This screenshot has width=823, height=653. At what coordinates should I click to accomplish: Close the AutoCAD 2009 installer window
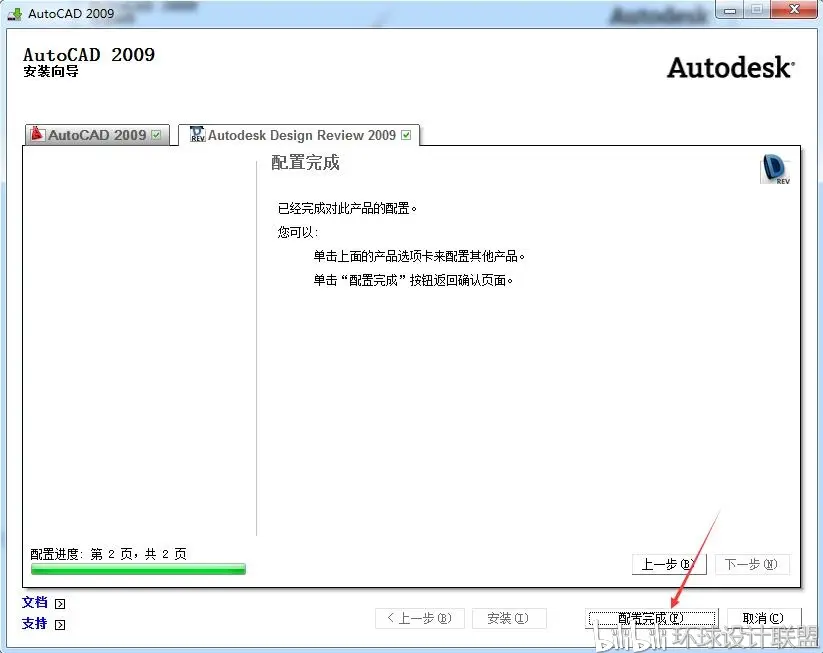click(x=795, y=9)
